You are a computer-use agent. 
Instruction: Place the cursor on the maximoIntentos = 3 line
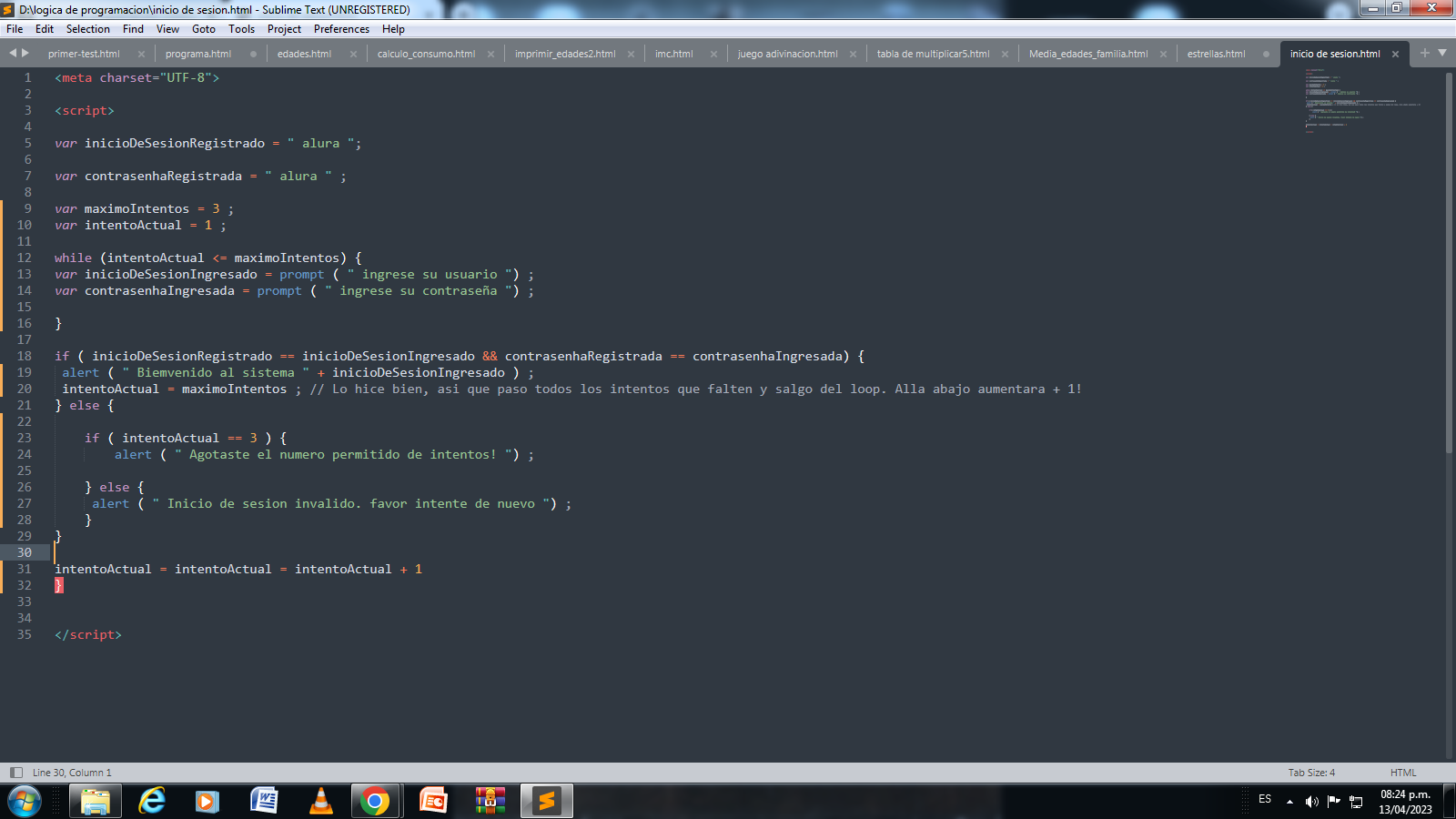[144, 208]
